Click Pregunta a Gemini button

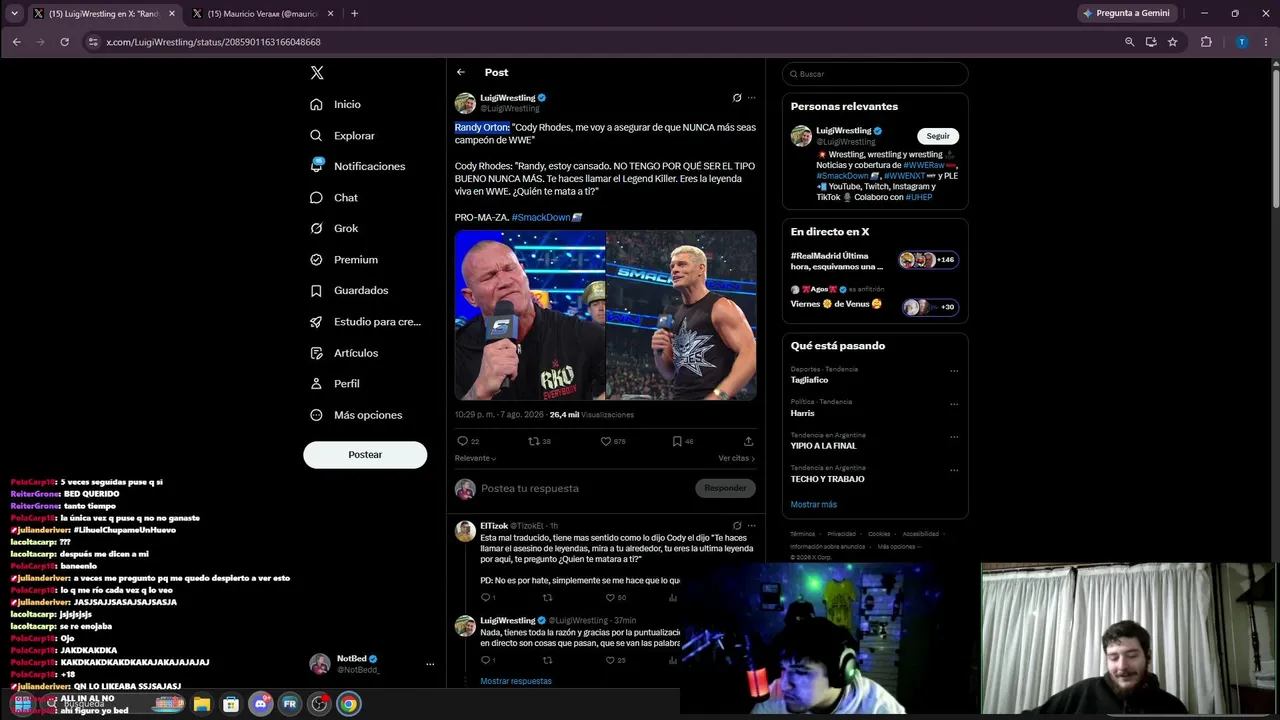pyautogui.click(x=1126, y=13)
